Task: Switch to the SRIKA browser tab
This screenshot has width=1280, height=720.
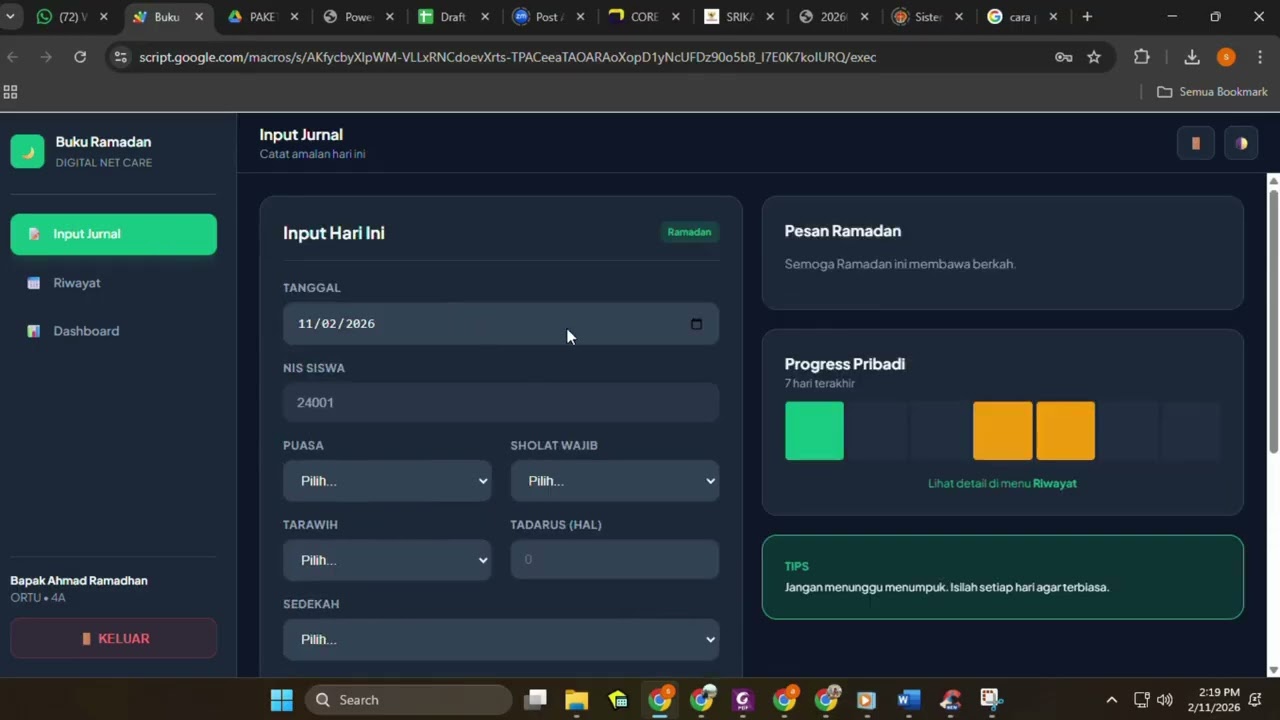Action: [x=740, y=17]
